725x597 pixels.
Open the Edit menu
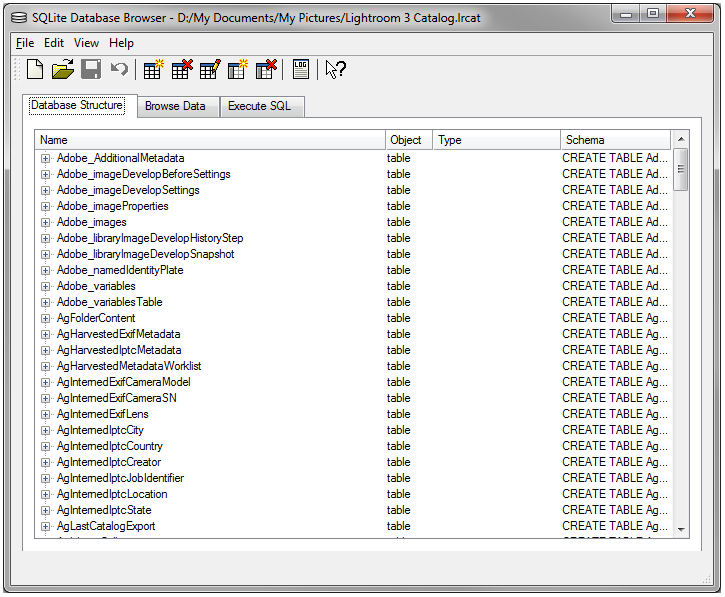click(x=54, y=43)
